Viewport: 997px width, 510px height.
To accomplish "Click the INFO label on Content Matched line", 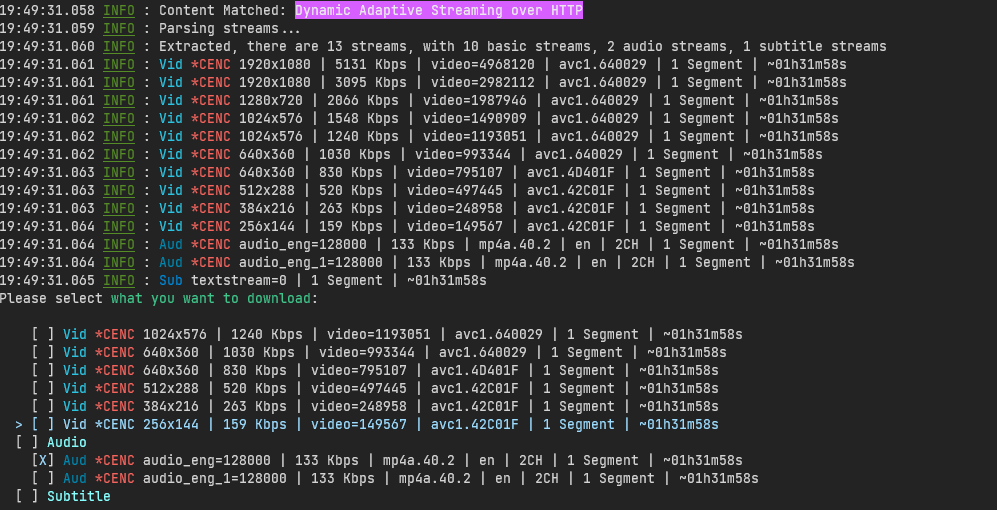I will pos(119,11).
